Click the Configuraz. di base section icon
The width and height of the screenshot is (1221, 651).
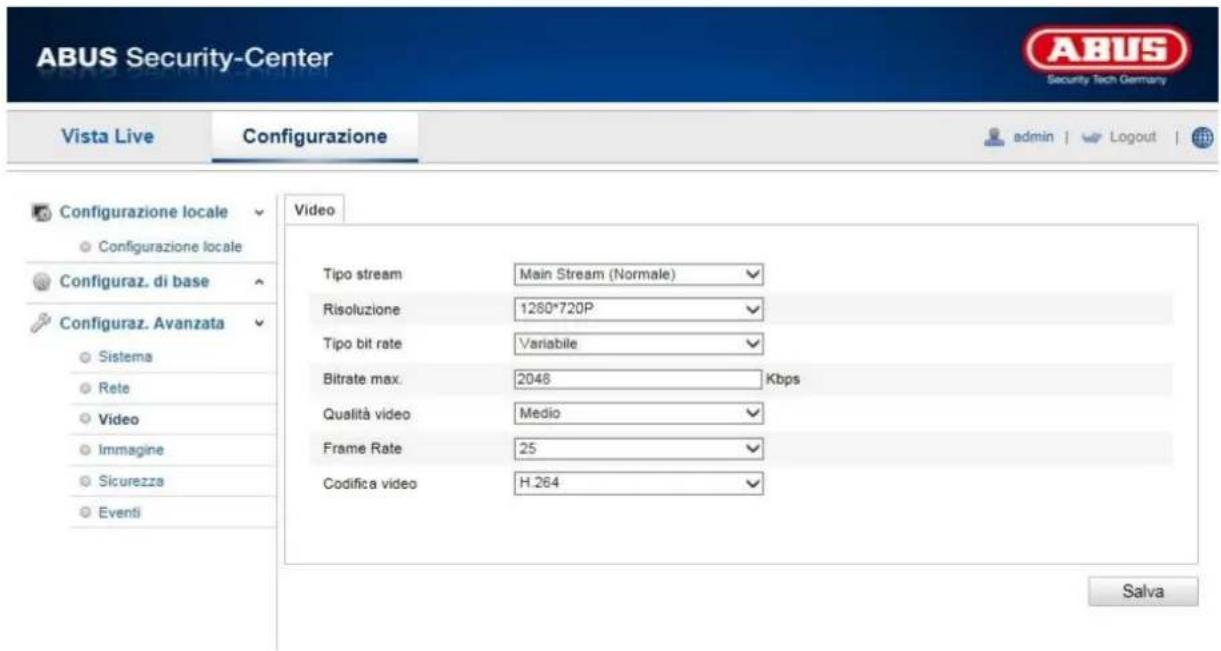click(x=42, y=282)
